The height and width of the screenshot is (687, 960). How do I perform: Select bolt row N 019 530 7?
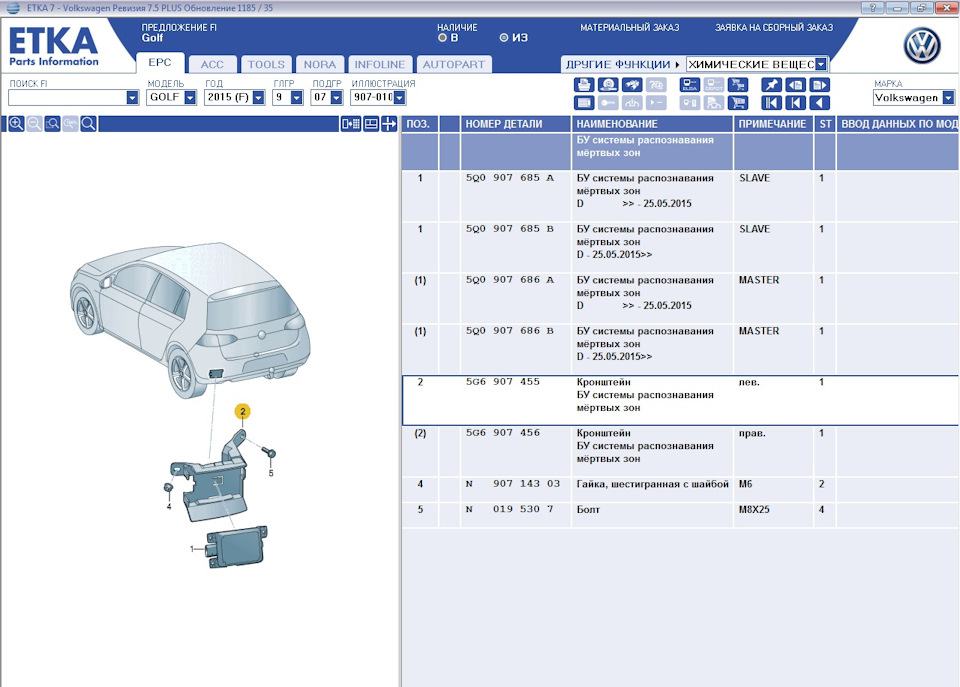point(680,516)
